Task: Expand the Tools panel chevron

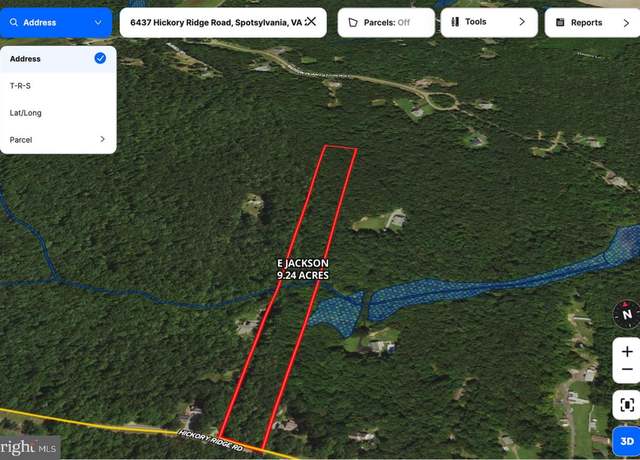Action: click(x=522, y=22)
